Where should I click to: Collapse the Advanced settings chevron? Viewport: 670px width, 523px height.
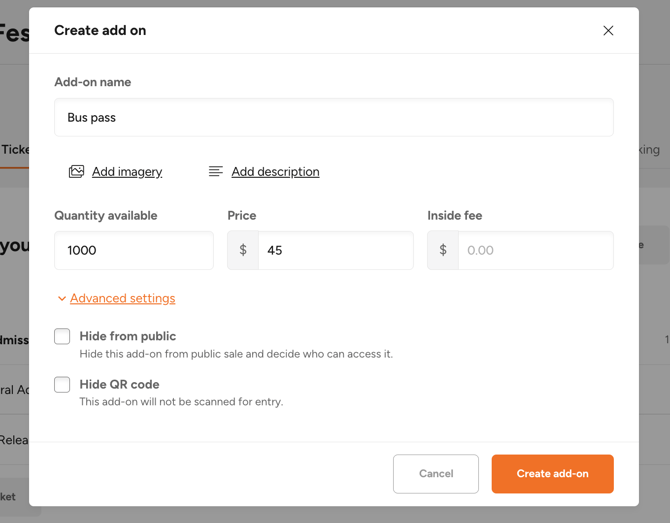pyautogui.click(x=62, y=298)
